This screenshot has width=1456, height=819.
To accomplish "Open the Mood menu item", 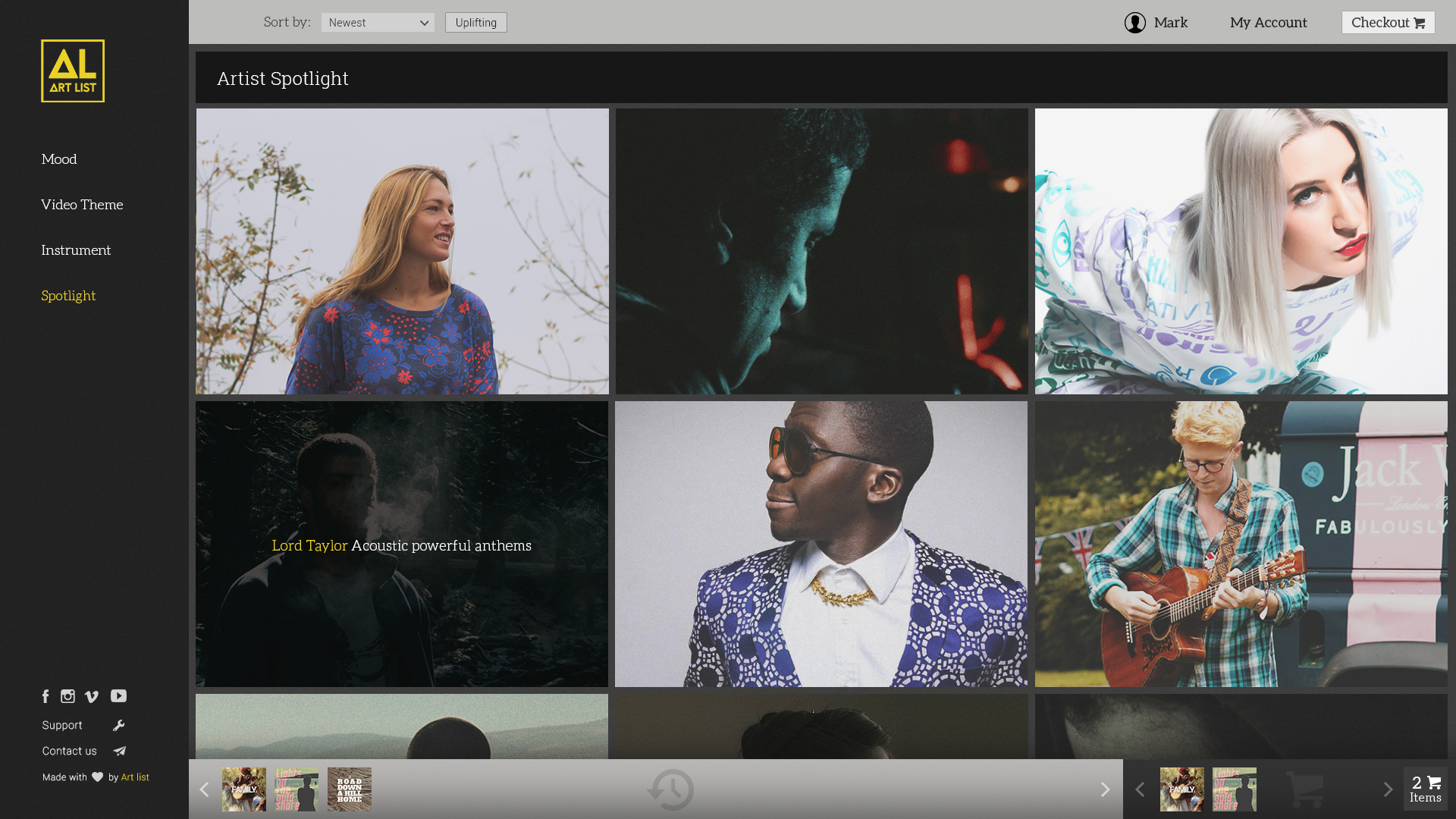I will click(x=59, y=159).
